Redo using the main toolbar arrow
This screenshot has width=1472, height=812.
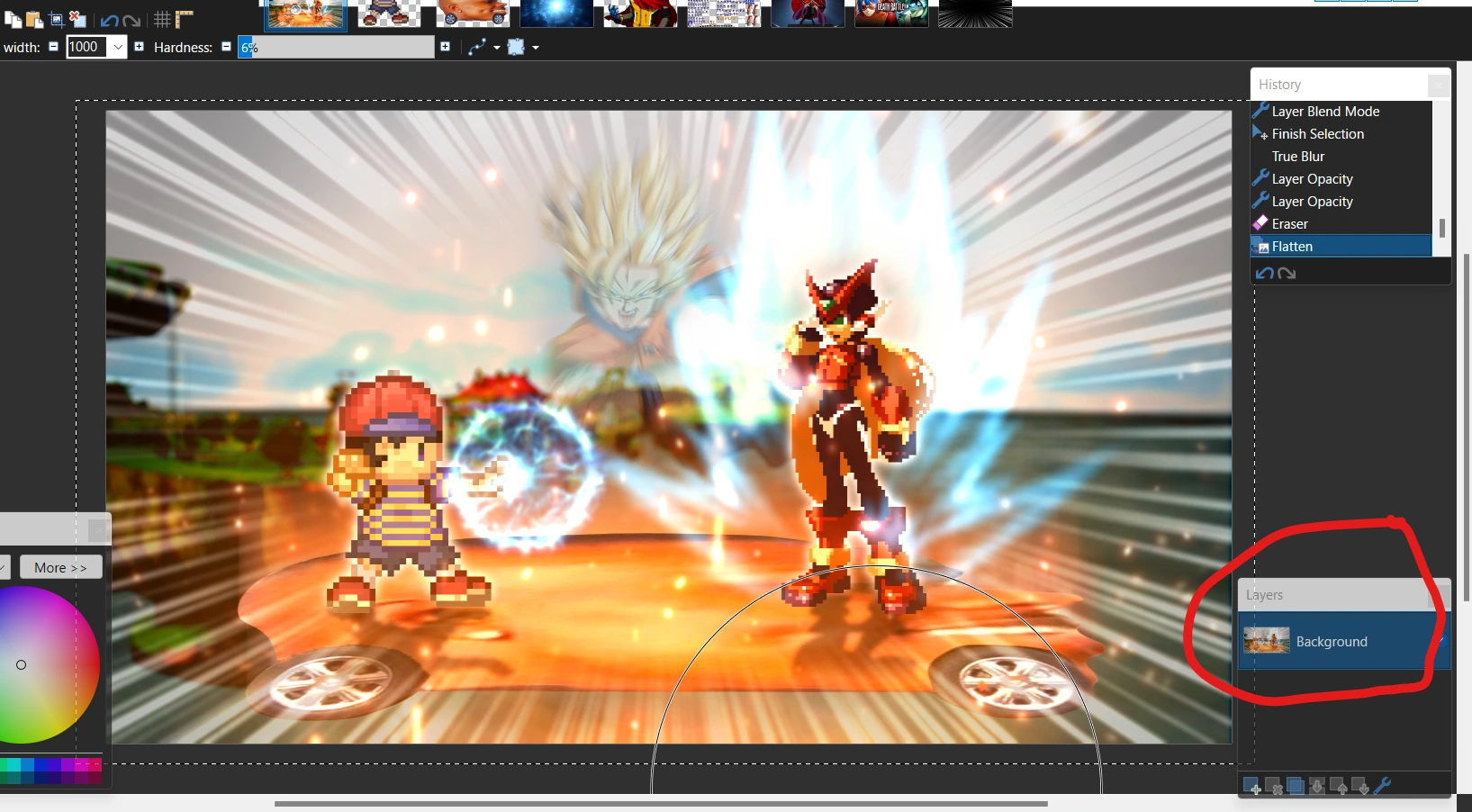point(131,21)
